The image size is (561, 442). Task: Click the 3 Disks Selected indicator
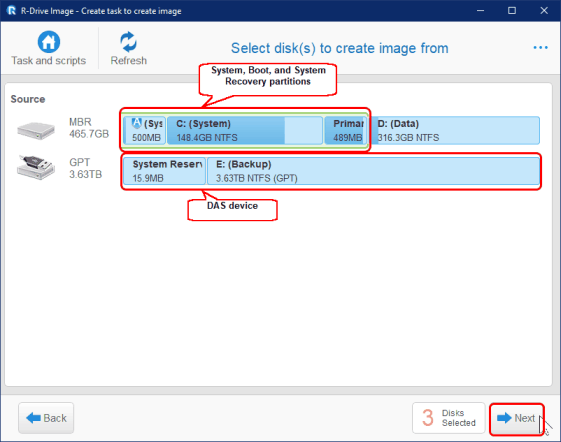(448, 418)
